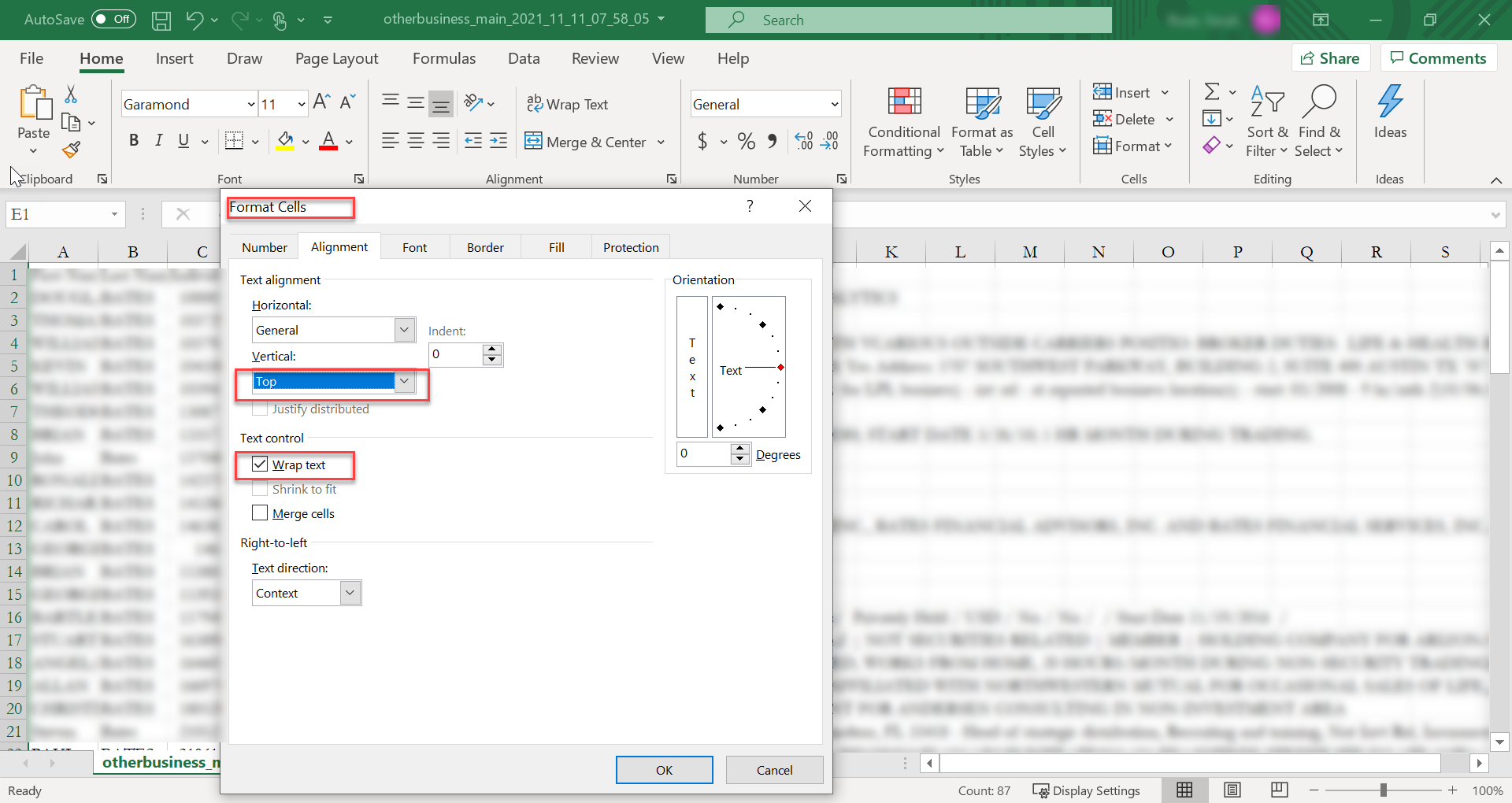This screenshot has height=803, width=1512.
Task: Open Conditional Formatting menu
Action: [903, 122]
